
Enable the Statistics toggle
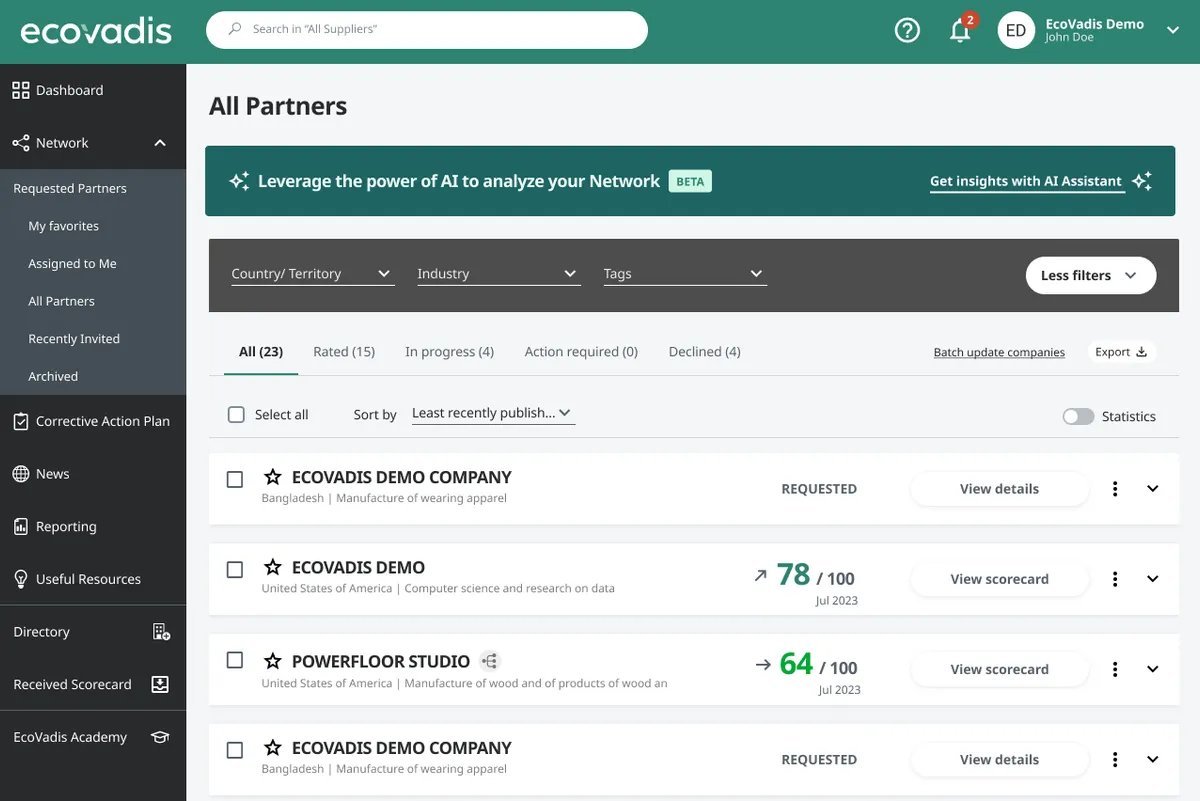coord(1078,416)
